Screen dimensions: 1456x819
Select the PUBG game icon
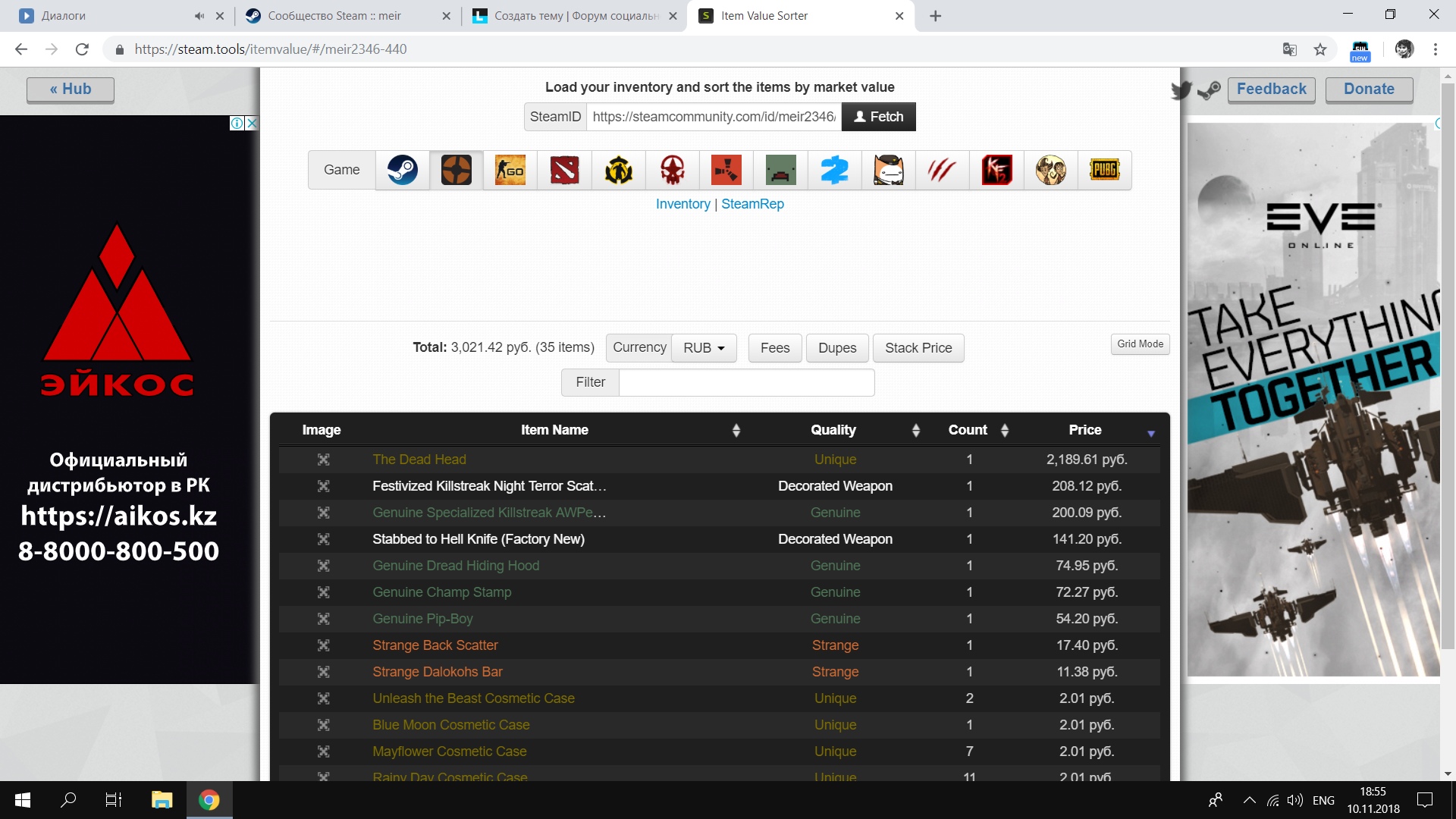coord(1104,170)
